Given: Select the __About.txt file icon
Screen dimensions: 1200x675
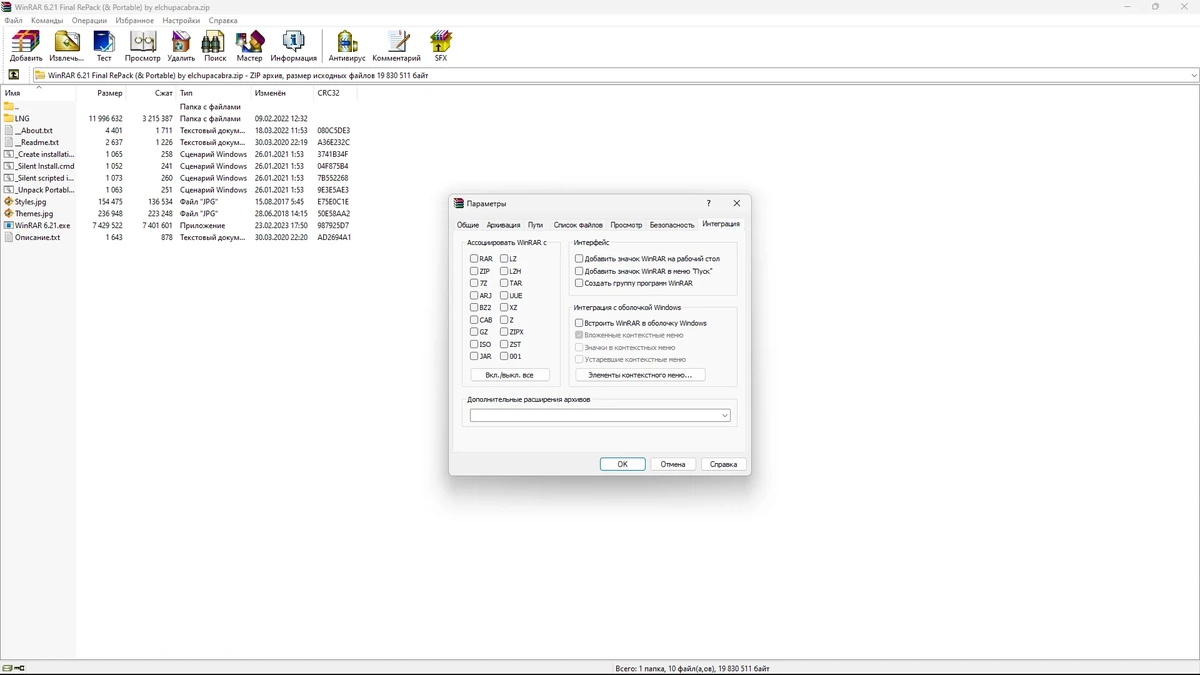Looking at the screenshot, I should coord(9,130).
